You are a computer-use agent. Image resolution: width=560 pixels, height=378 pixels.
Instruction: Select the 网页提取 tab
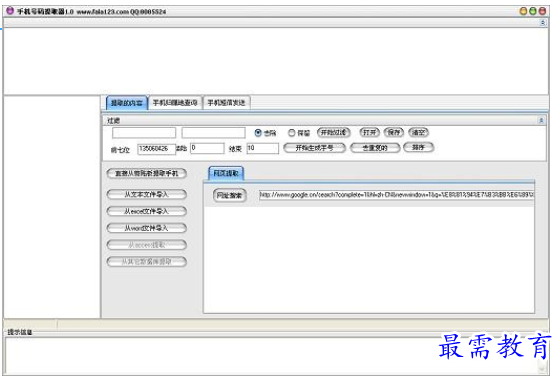click(226, 173)
